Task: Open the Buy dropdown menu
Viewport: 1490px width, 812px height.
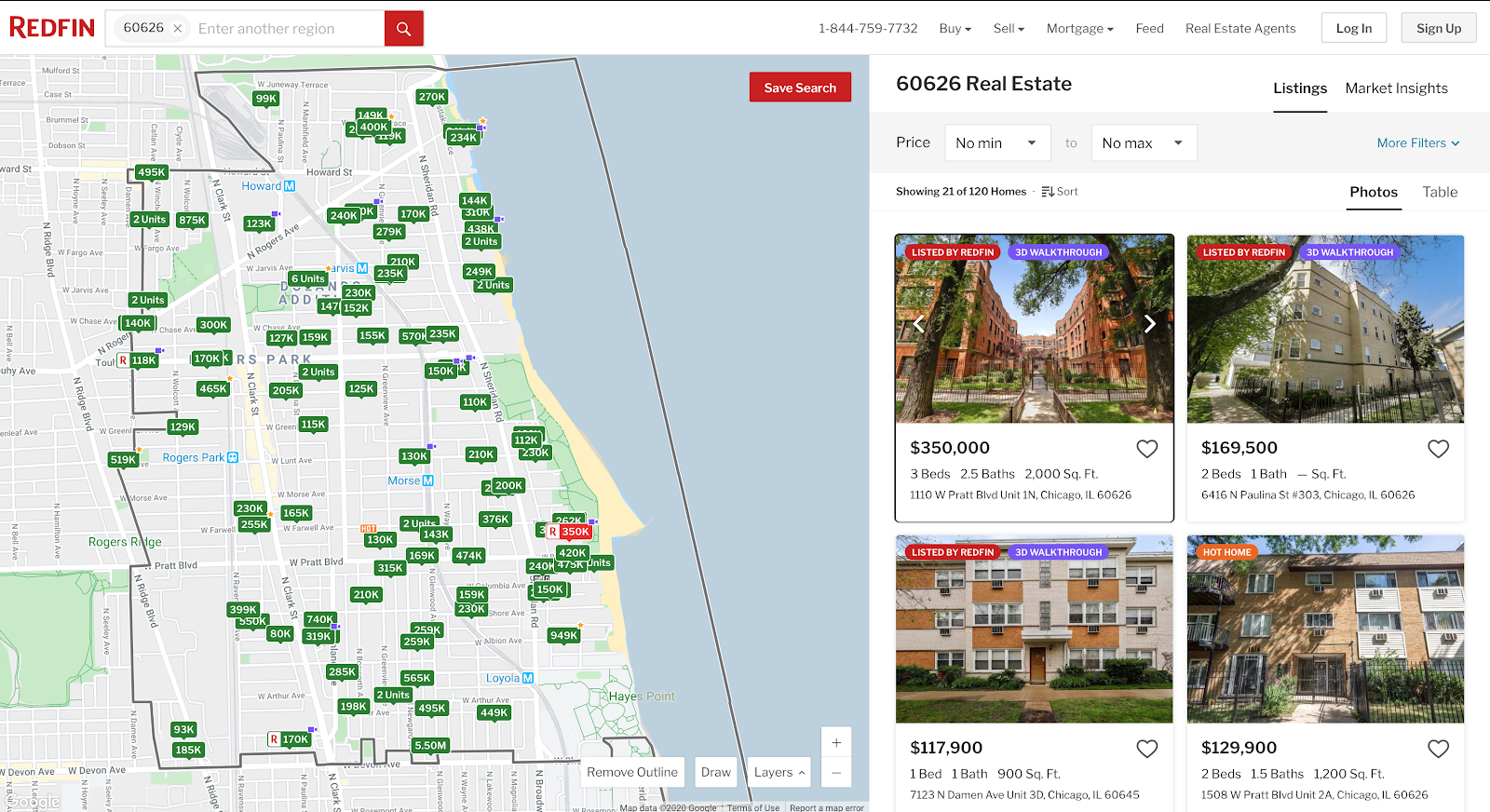Action: tap(955, 29)
